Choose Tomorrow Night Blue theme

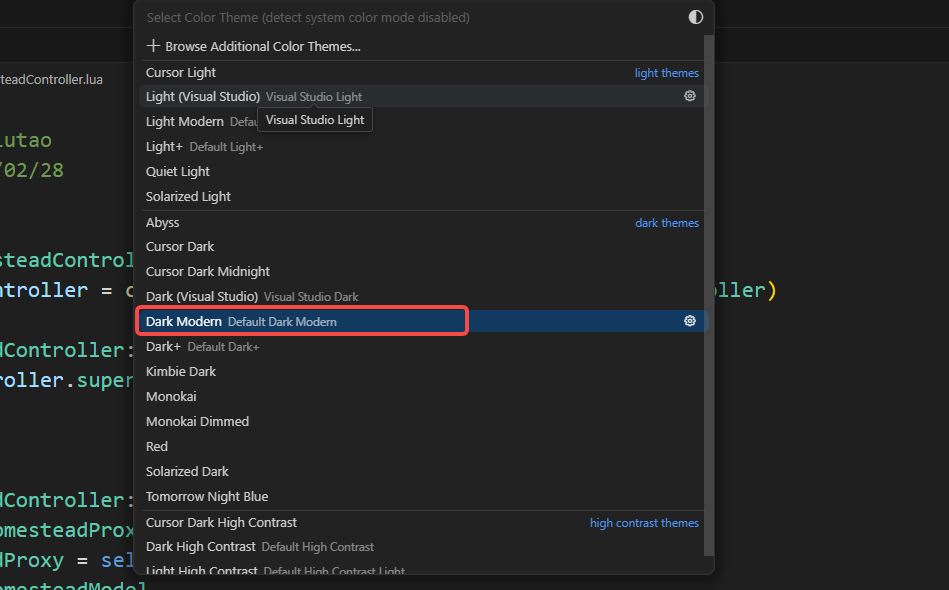pyautogui.click(x=422, y=497)
